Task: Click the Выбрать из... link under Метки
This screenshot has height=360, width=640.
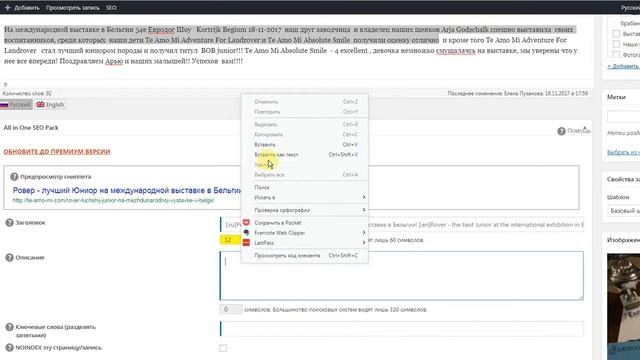Action: [623, 152]
